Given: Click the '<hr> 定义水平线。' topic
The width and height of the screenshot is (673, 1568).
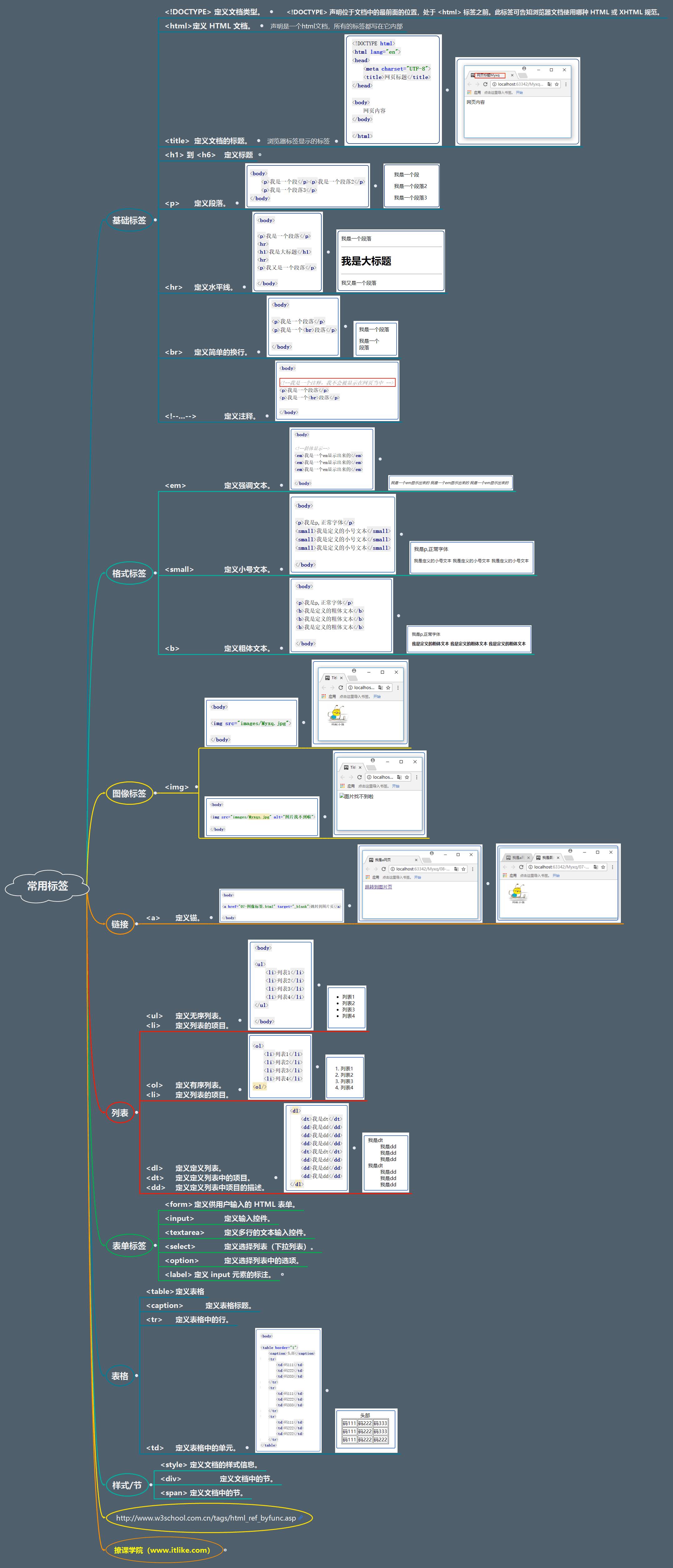Looking at the screenshot, I should [200, 287].
